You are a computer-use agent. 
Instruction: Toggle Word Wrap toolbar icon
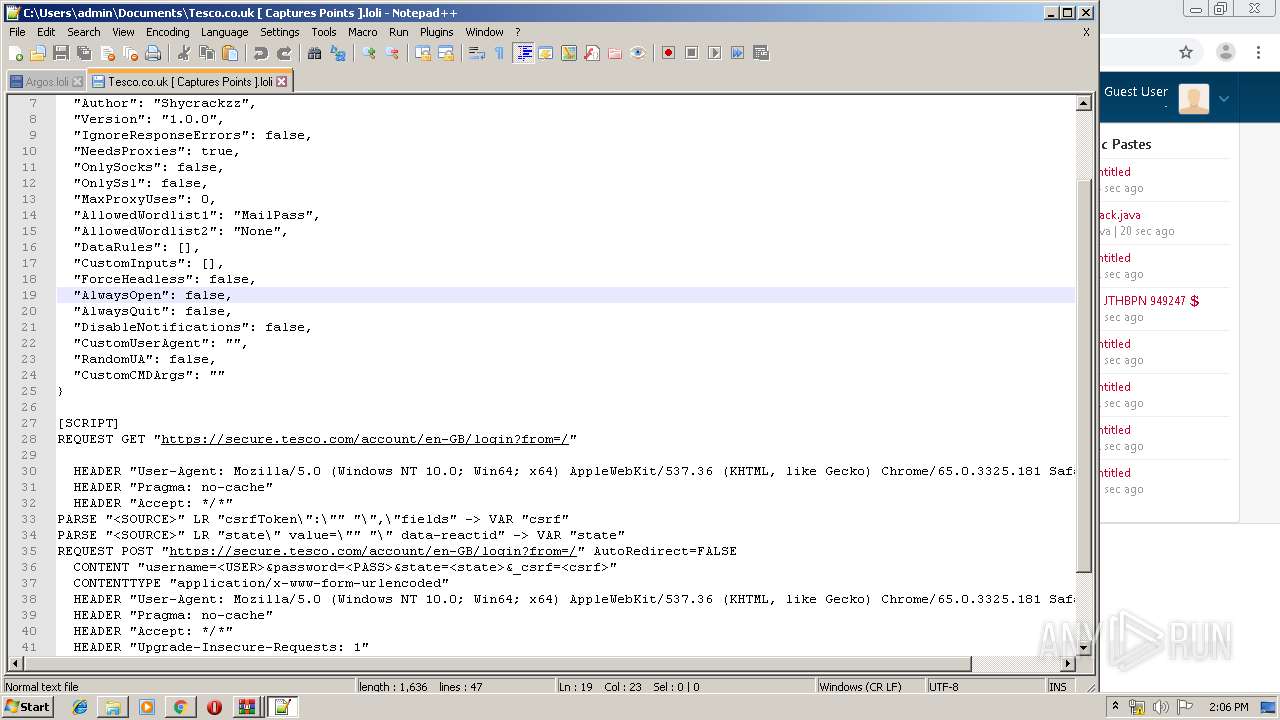[x=477, y=53]
